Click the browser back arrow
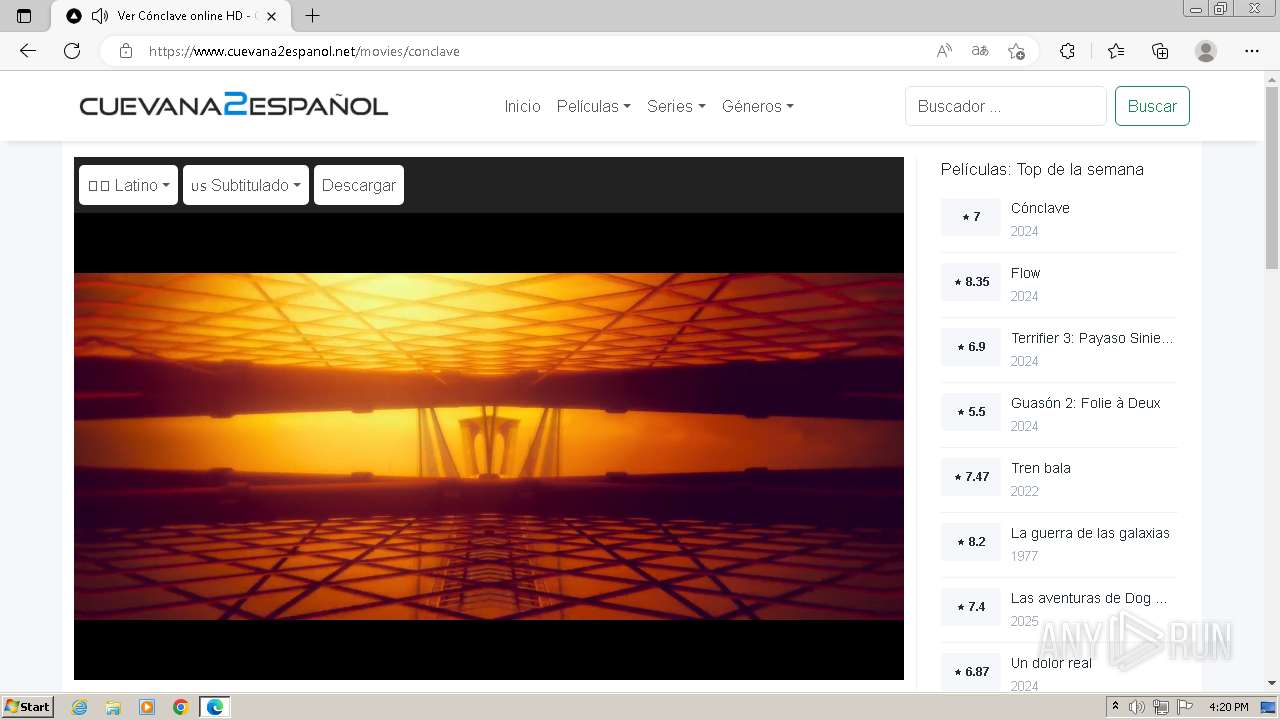Image resolution: width=1280 pixels, height=720 pixels. click(x=28, y=51)
